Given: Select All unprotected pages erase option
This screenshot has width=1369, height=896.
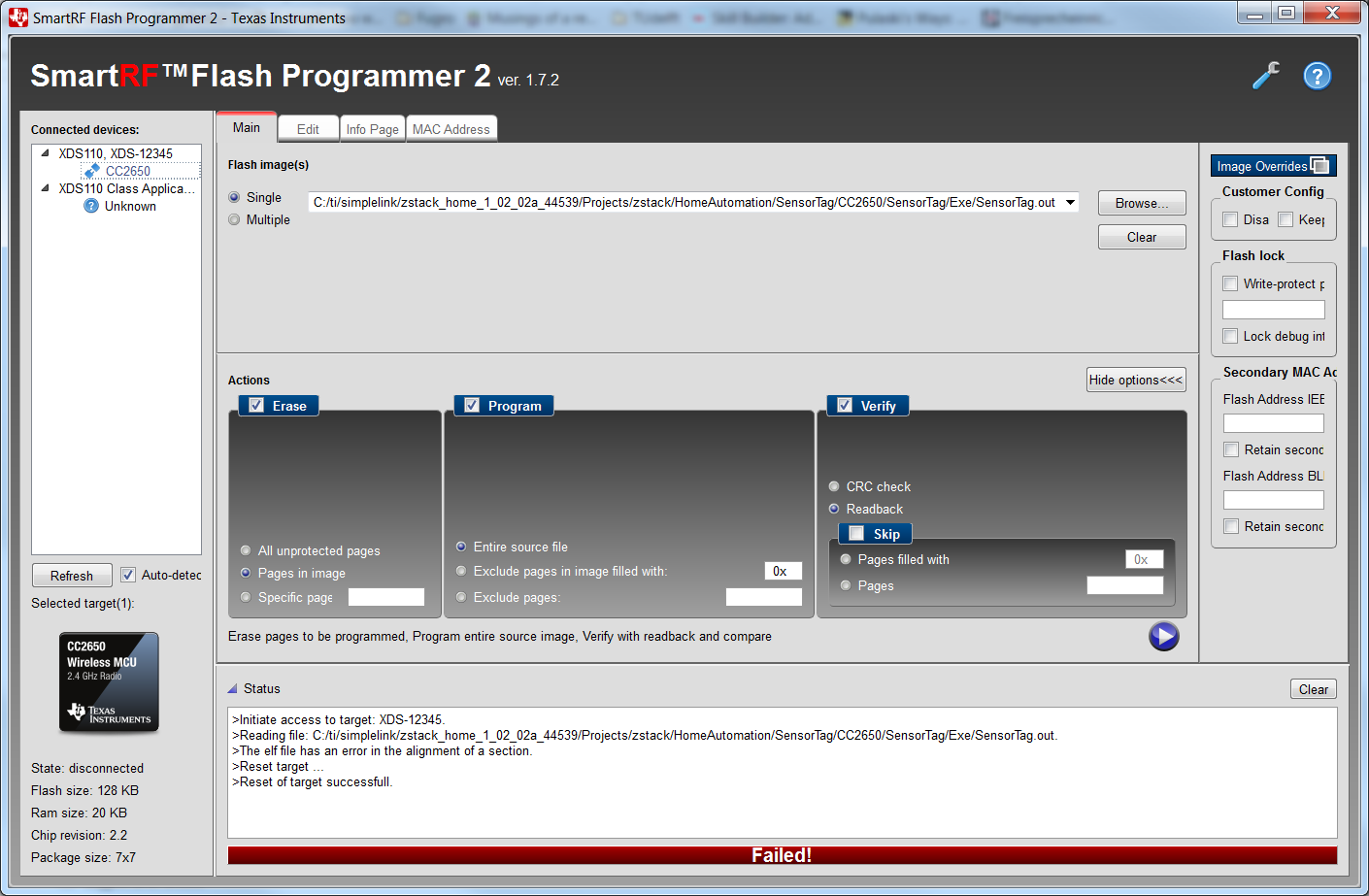Looking at the screenshot, I should pyautogui.click(x=246, y=550).
